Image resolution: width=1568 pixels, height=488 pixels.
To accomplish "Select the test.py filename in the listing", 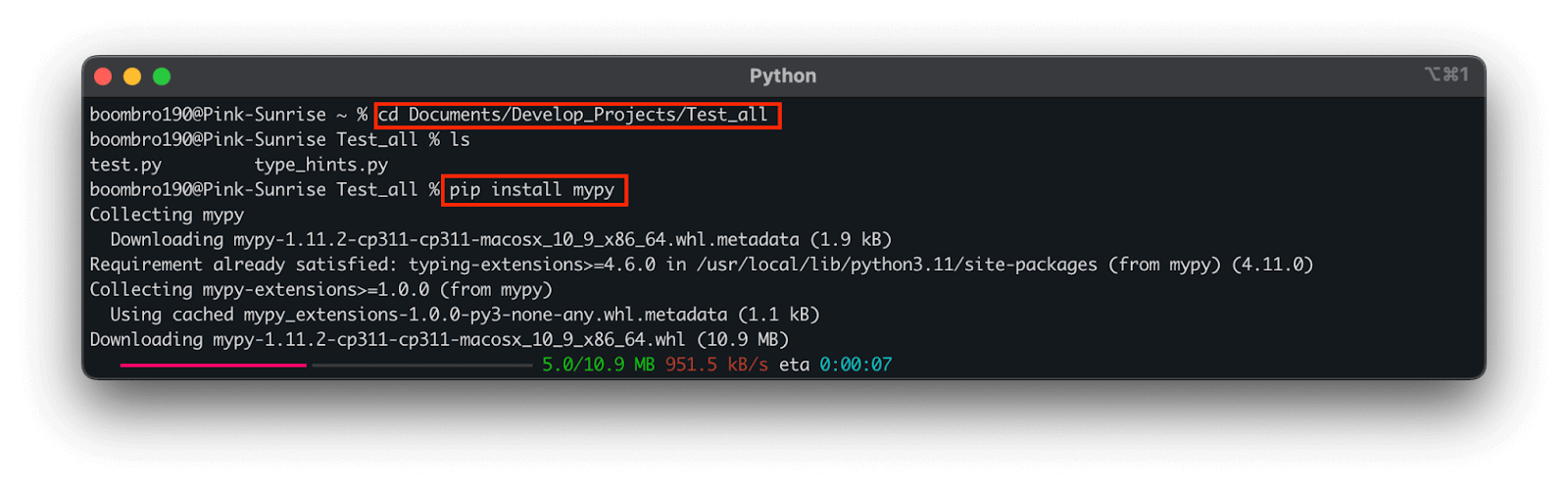I will [x=125, y=165].
